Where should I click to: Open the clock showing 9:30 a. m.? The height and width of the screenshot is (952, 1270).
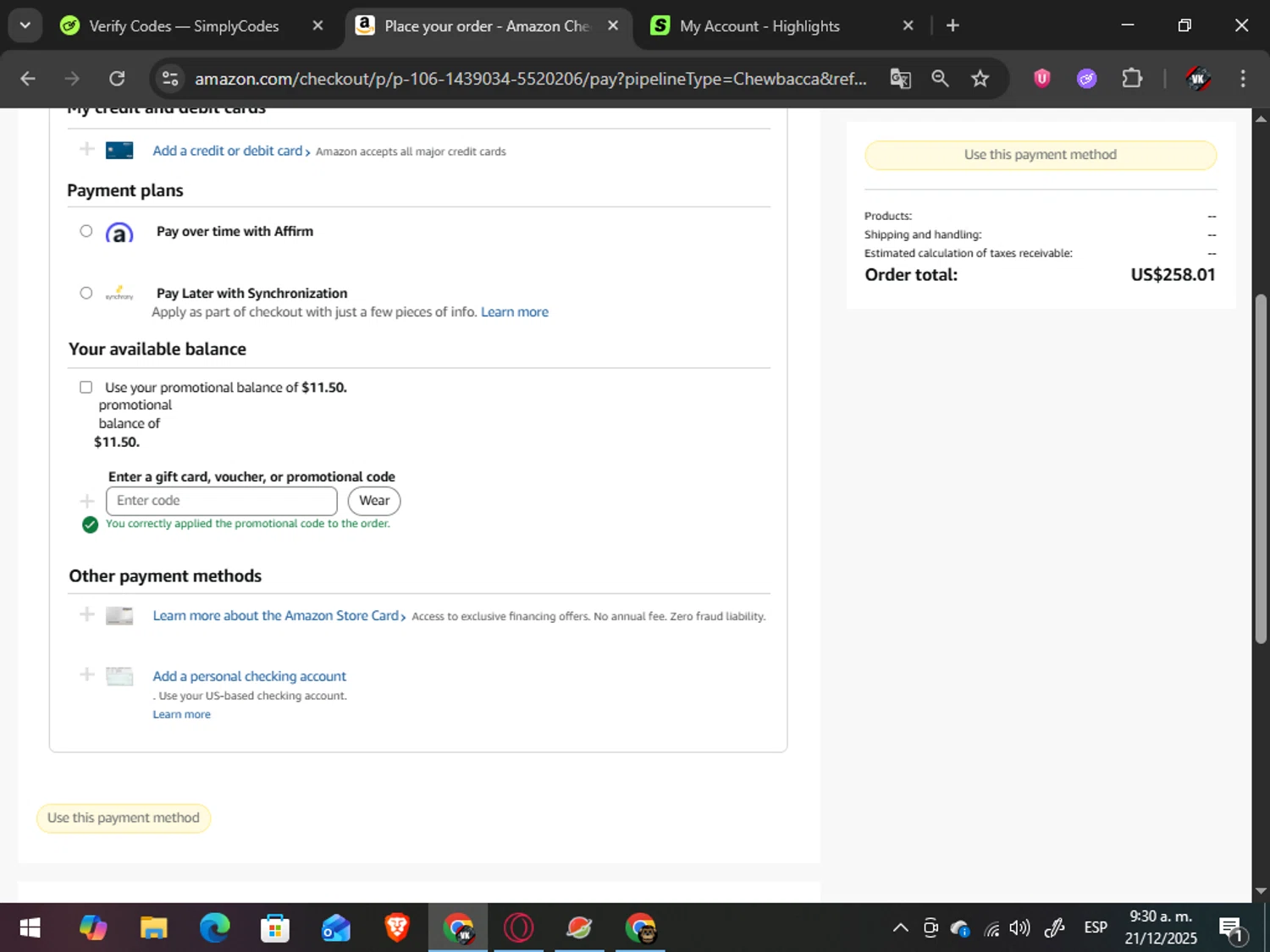click(x=1161, y=927)
